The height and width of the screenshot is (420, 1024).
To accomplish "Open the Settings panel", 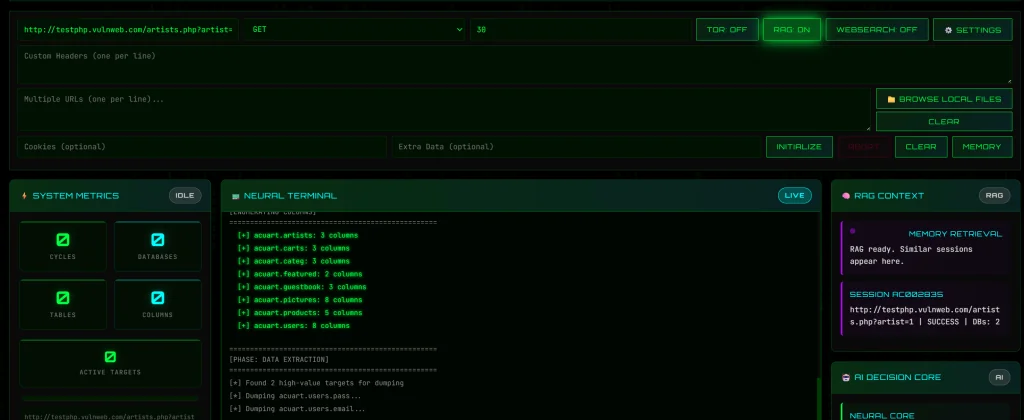I will 972,30.
